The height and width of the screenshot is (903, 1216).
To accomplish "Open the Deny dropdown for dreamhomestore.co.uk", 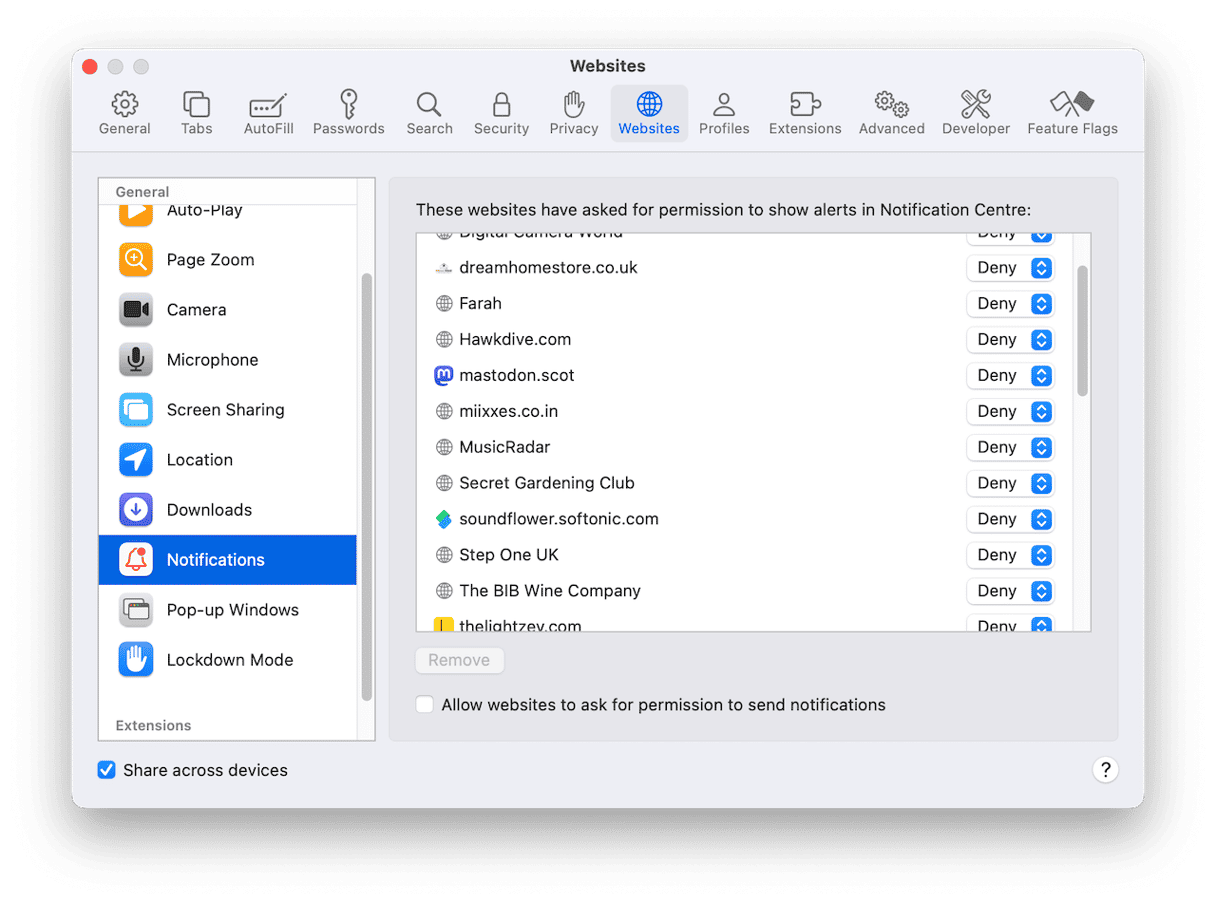I will coord(1010,268).
